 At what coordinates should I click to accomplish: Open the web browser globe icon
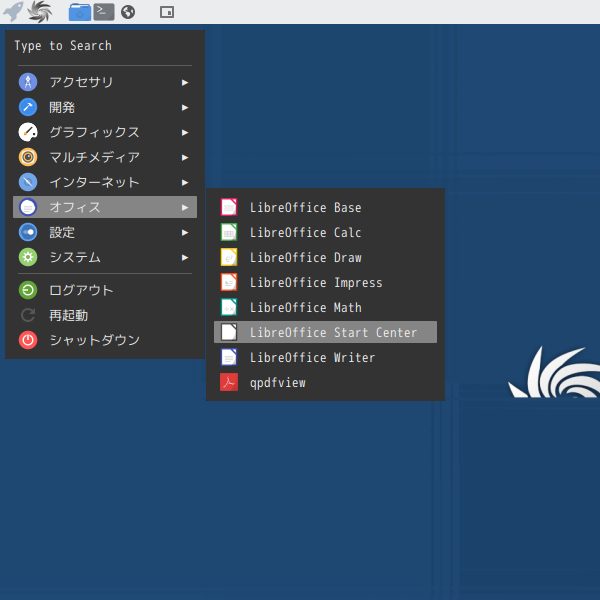(x=128, y=12)
